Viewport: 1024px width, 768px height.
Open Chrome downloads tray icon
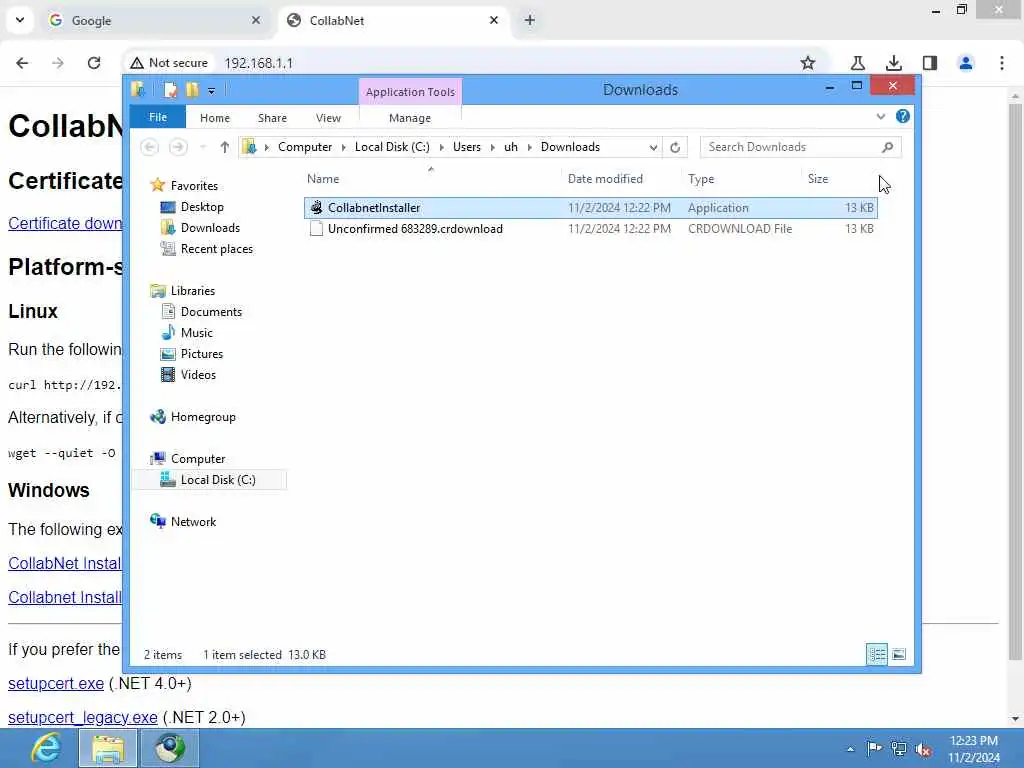coord(893,63)
